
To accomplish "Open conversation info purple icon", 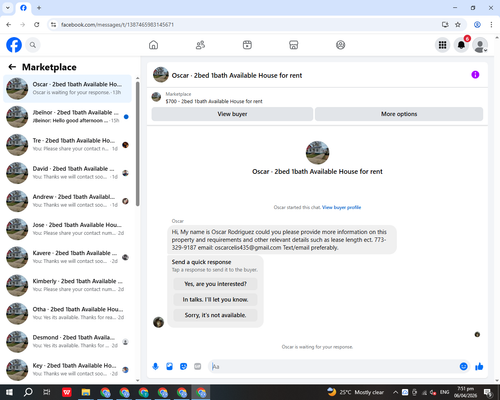I will pos(475,75).
